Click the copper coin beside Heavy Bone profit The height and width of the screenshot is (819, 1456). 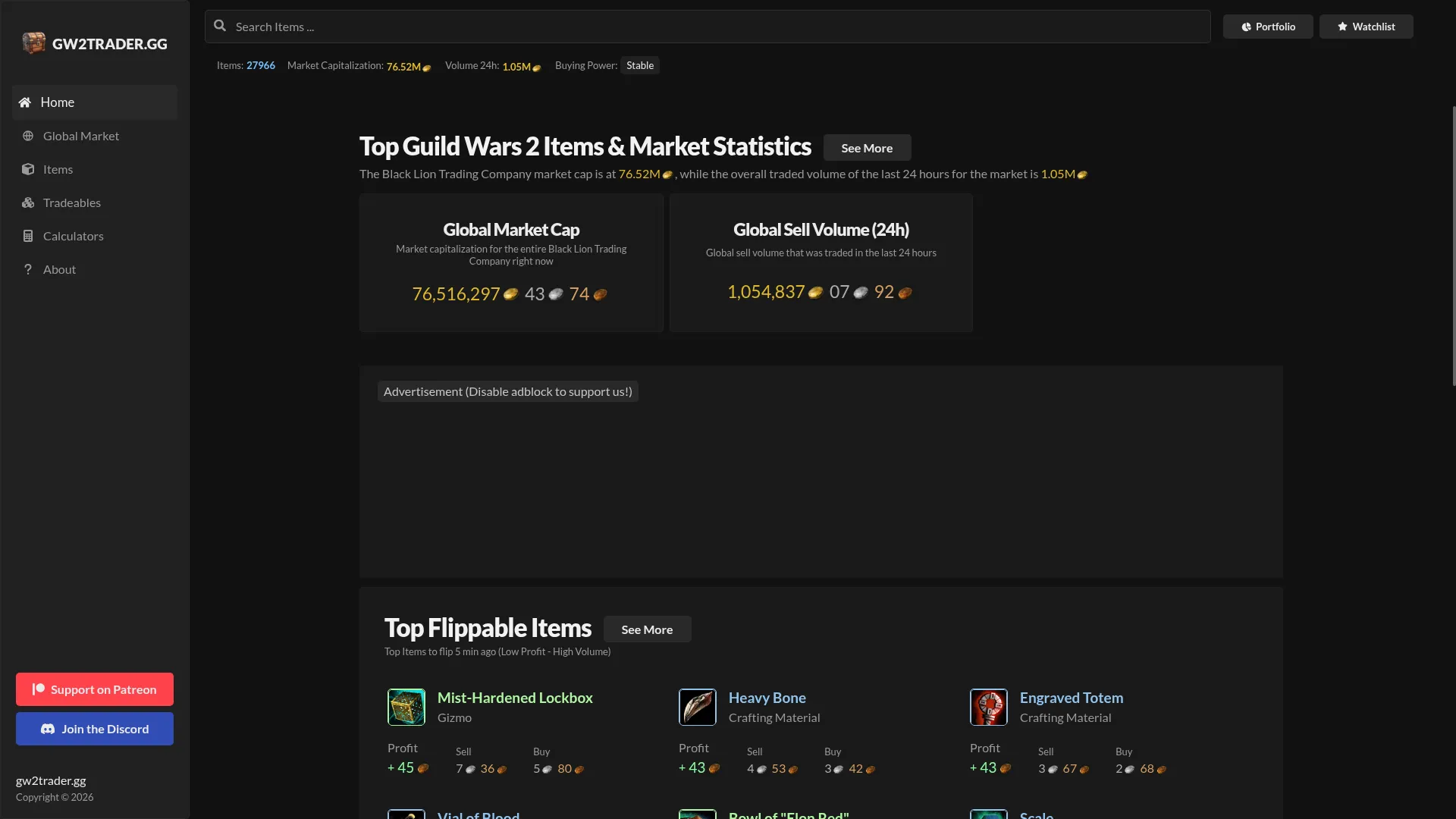click(x=714, y=768)
